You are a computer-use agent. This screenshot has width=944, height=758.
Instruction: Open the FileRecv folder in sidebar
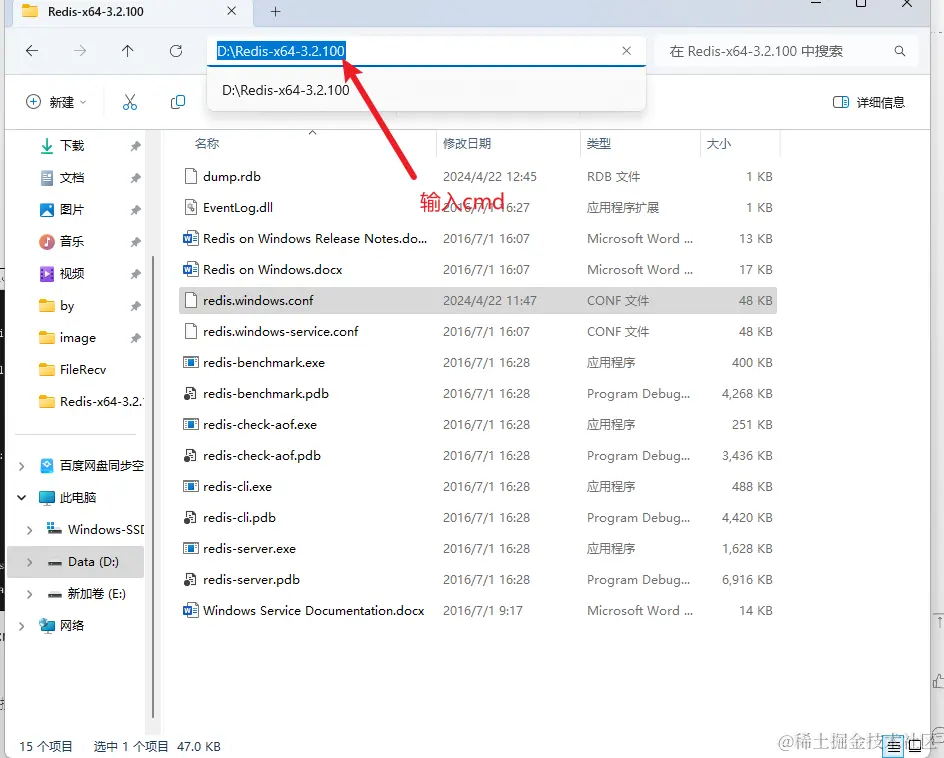[x=83, y=370]
